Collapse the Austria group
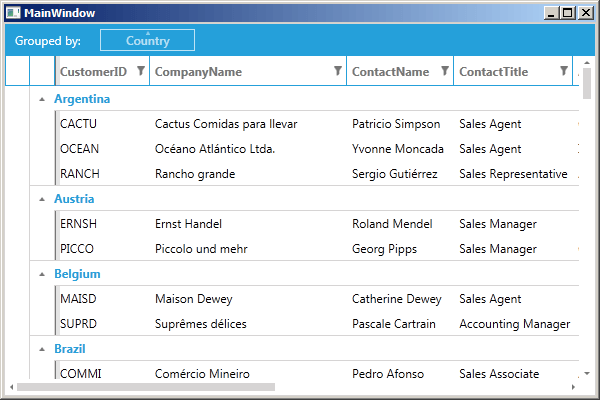 pos(41,199)
